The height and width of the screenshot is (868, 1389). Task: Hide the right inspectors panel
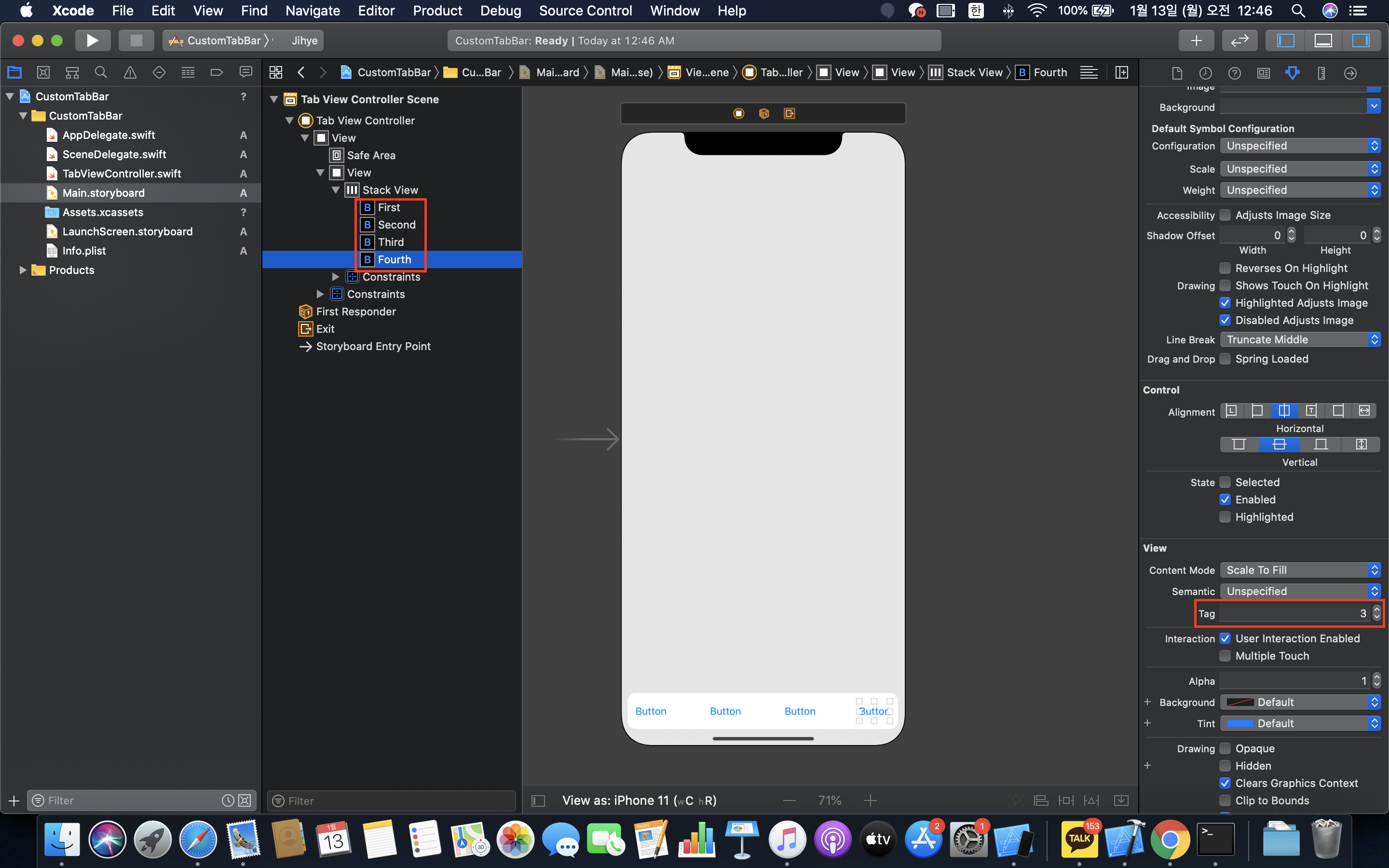pos(1361,41)
